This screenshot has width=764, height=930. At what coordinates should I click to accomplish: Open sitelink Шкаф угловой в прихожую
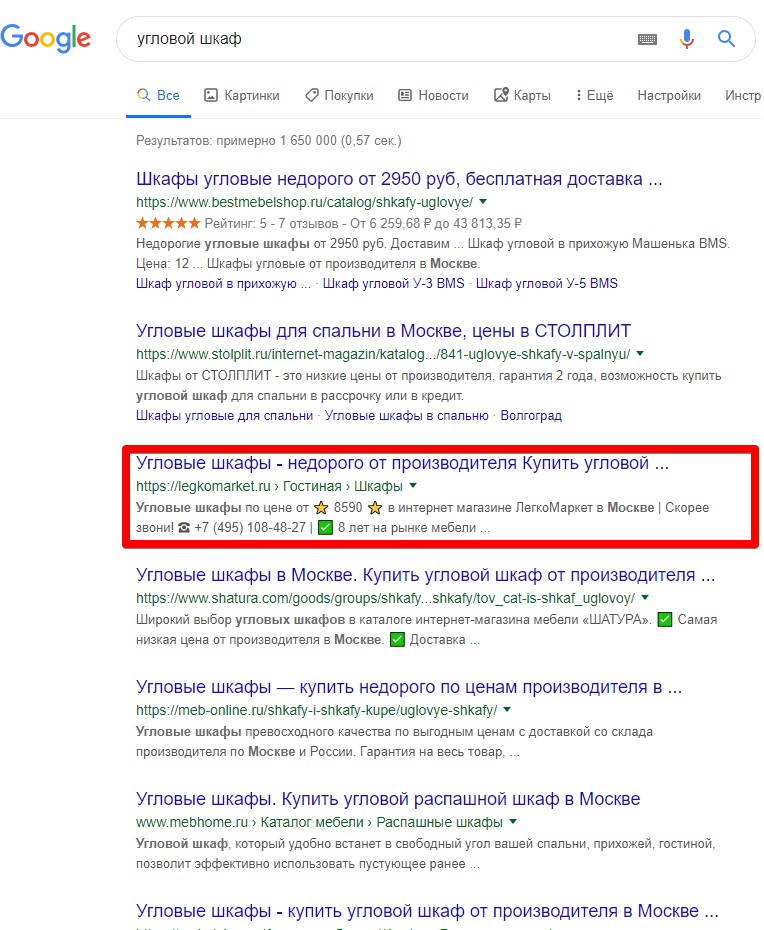[223, 284]
